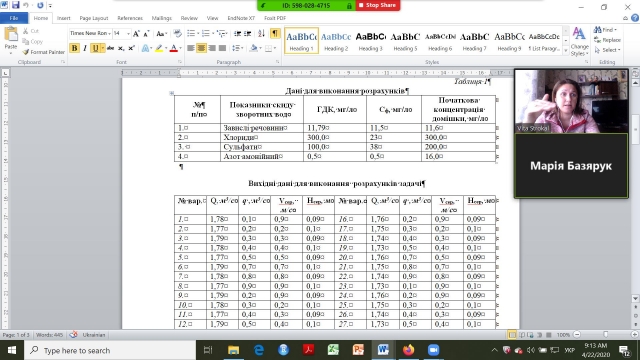This screenshot has width=640, height=360.
Task: Open Change Styles menu
Action: pyautogui.click(x=579, y=42)
